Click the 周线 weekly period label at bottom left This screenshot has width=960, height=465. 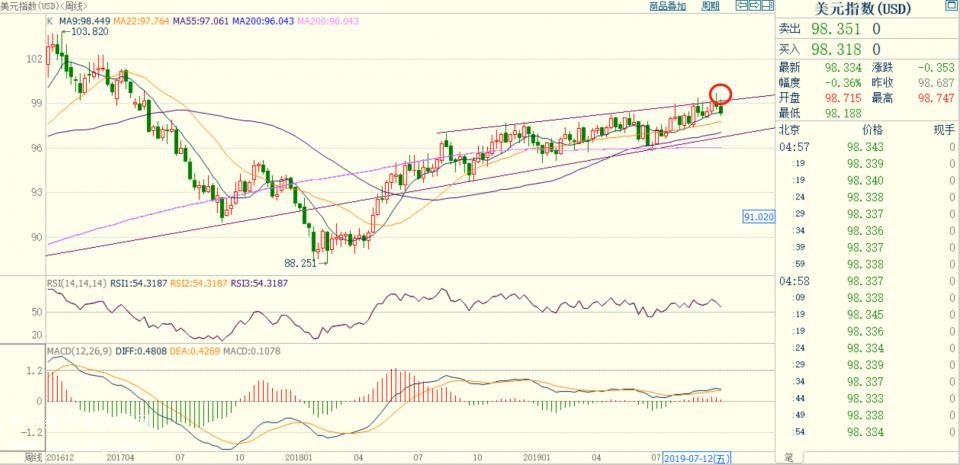tap(34, 457)
